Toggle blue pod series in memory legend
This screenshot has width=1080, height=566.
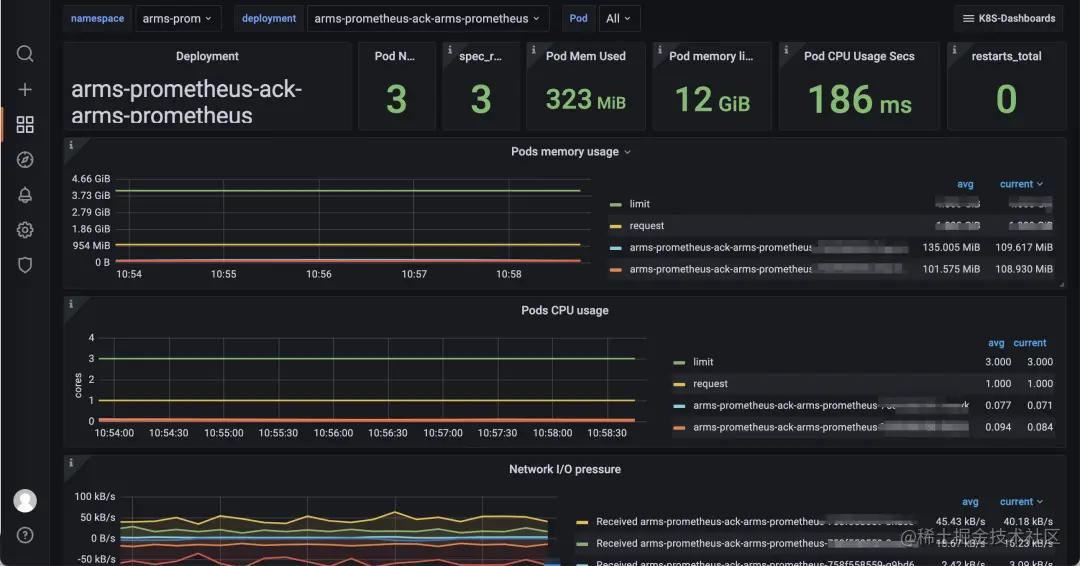(720, 247)
